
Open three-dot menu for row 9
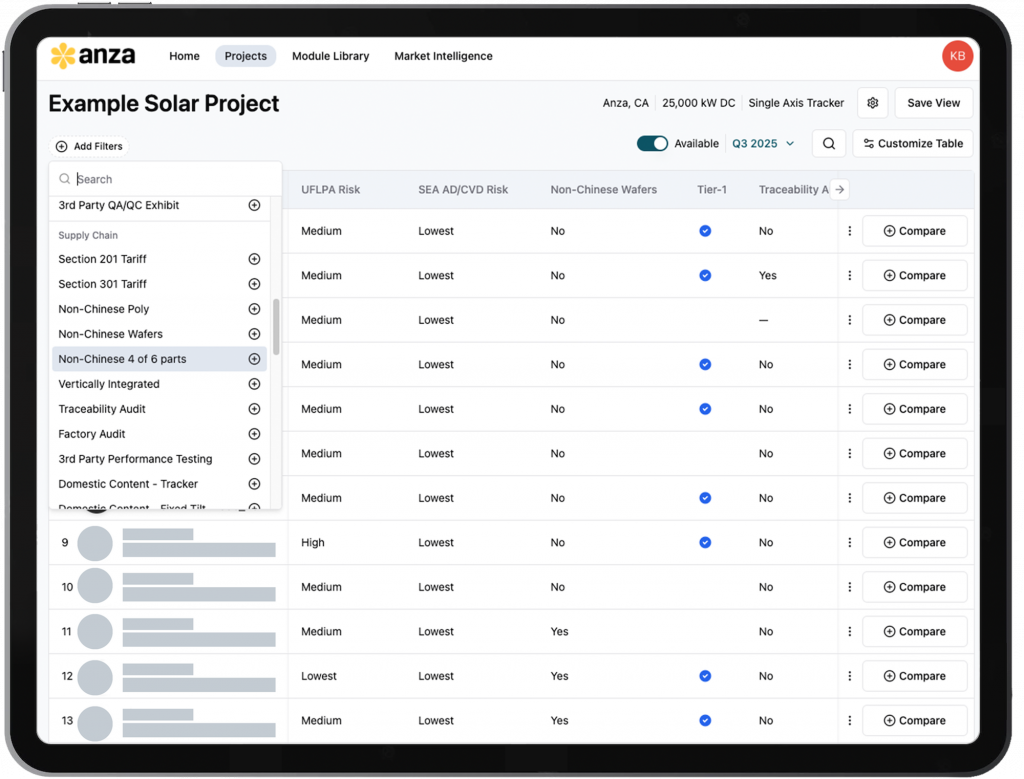pos(850,543)
